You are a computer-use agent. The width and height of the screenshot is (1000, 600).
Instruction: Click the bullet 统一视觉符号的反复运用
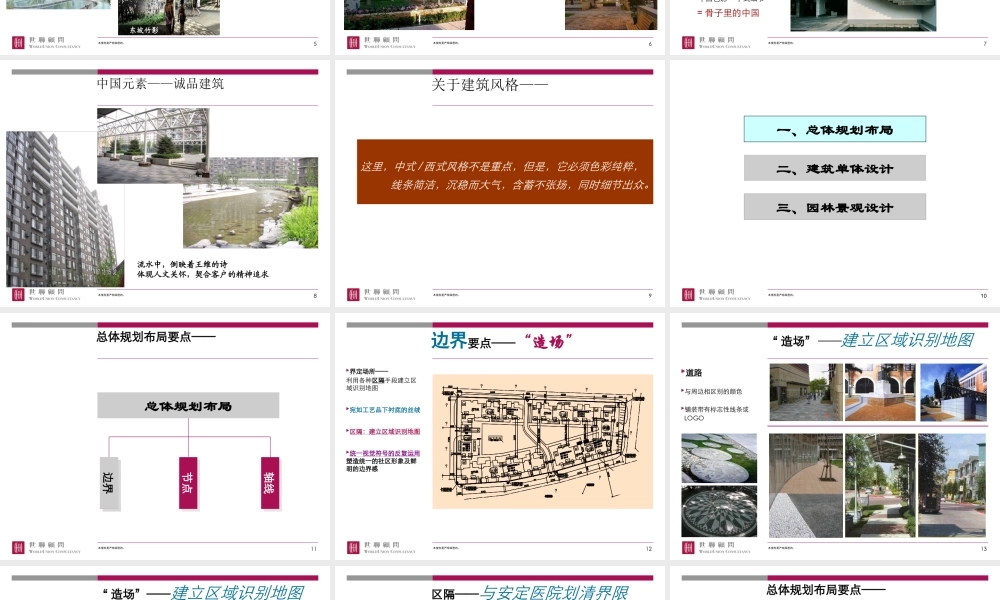tap(383, 453)
